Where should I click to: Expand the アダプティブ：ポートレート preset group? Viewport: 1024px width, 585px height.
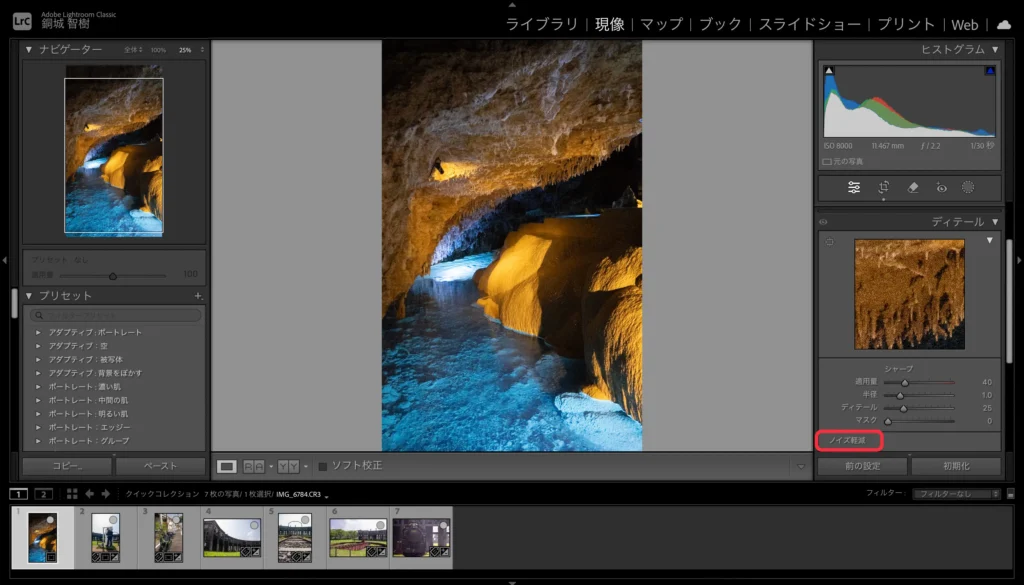[x=38, y=332]
